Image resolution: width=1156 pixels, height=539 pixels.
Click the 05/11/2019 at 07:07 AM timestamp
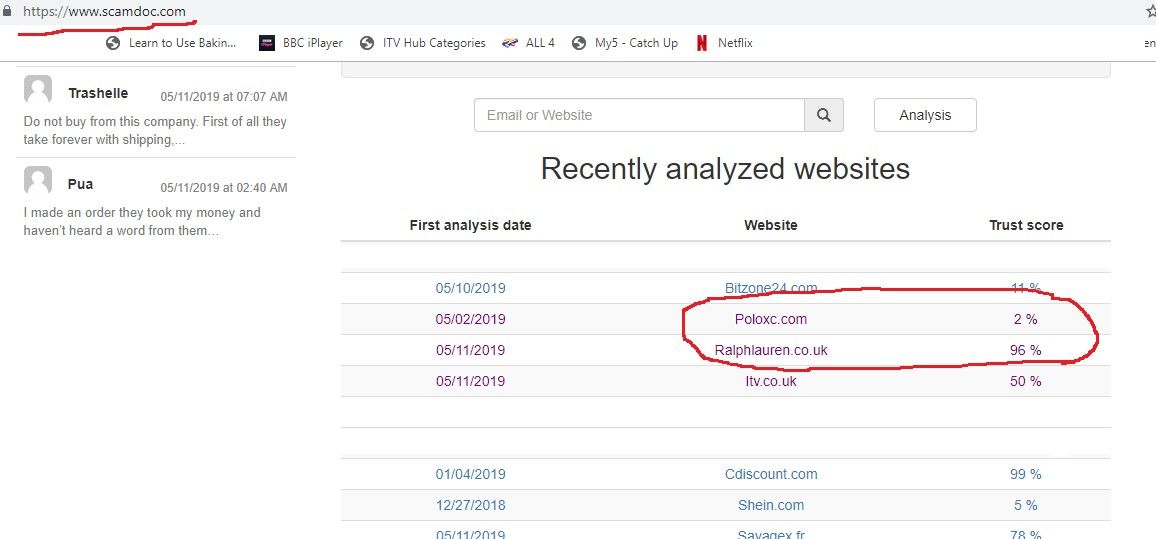pos(224,97)
